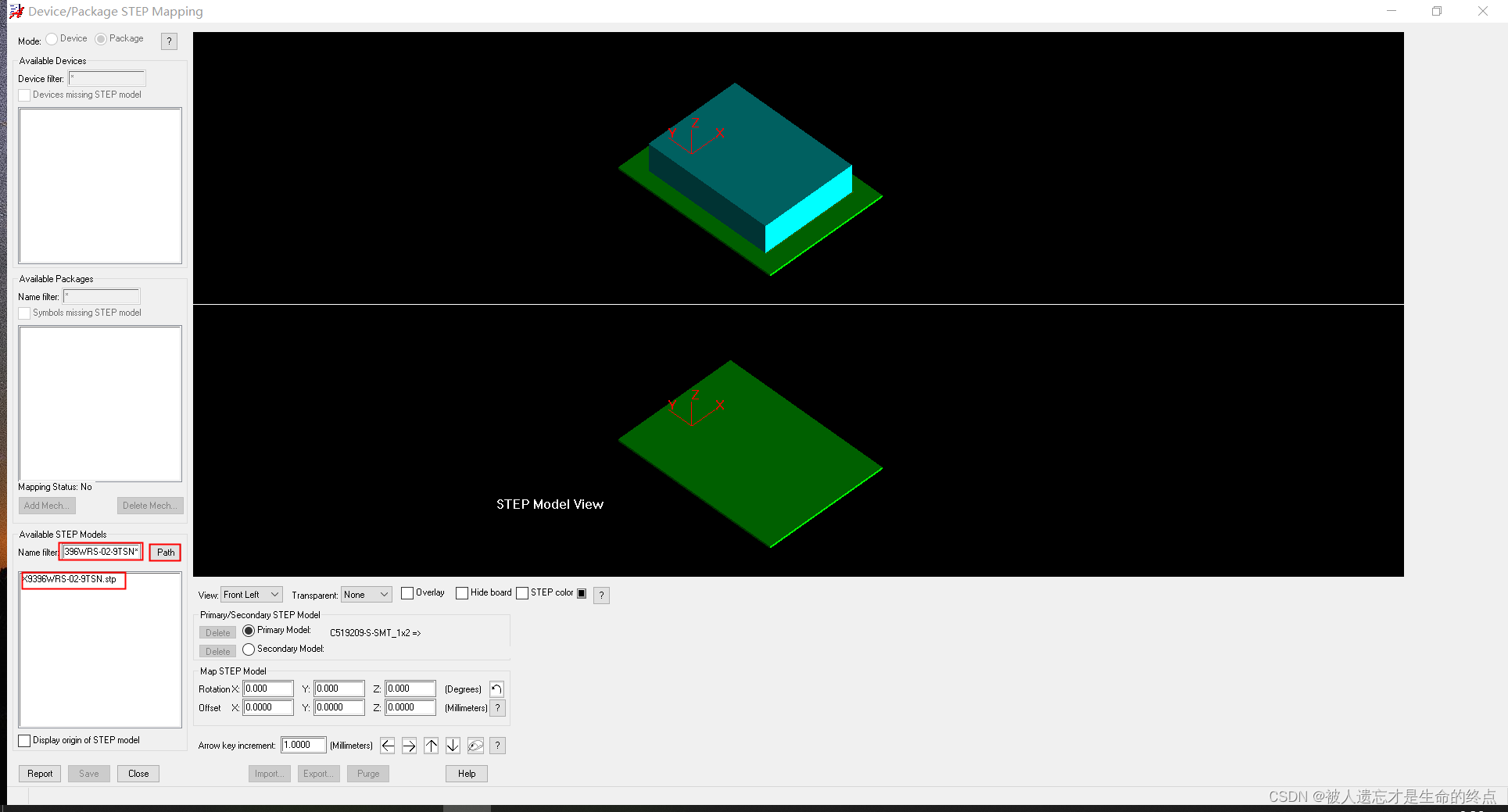Click the Path button

tap(165, 553)
